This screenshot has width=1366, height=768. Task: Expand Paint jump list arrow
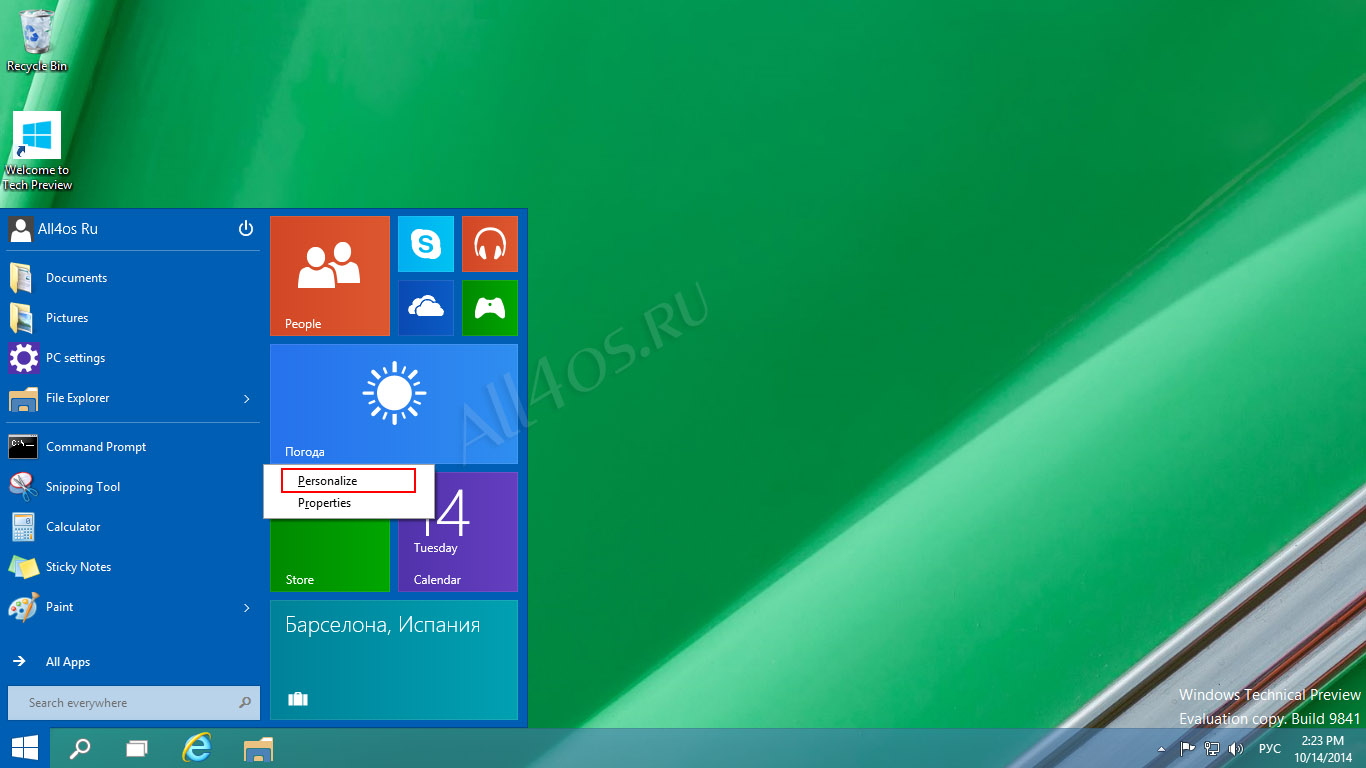(x=247, y=607)
